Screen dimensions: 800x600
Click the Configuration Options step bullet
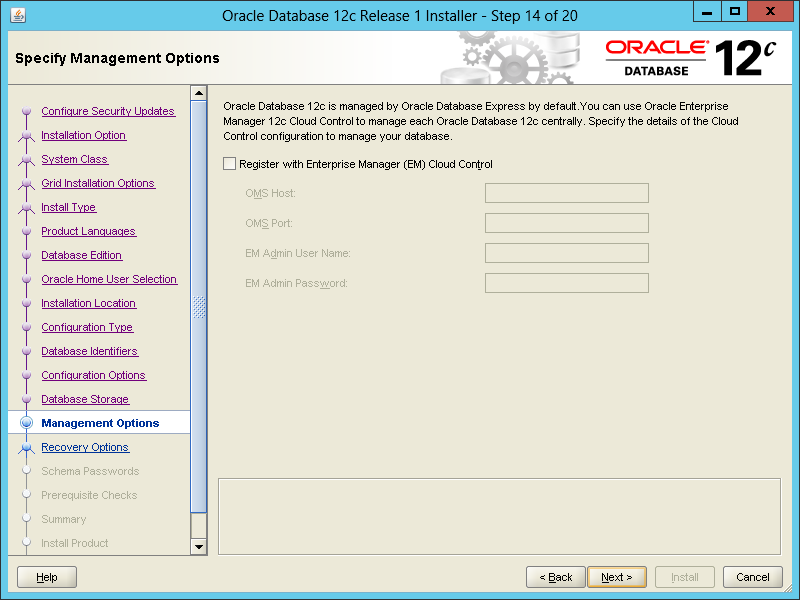[27, 375]
